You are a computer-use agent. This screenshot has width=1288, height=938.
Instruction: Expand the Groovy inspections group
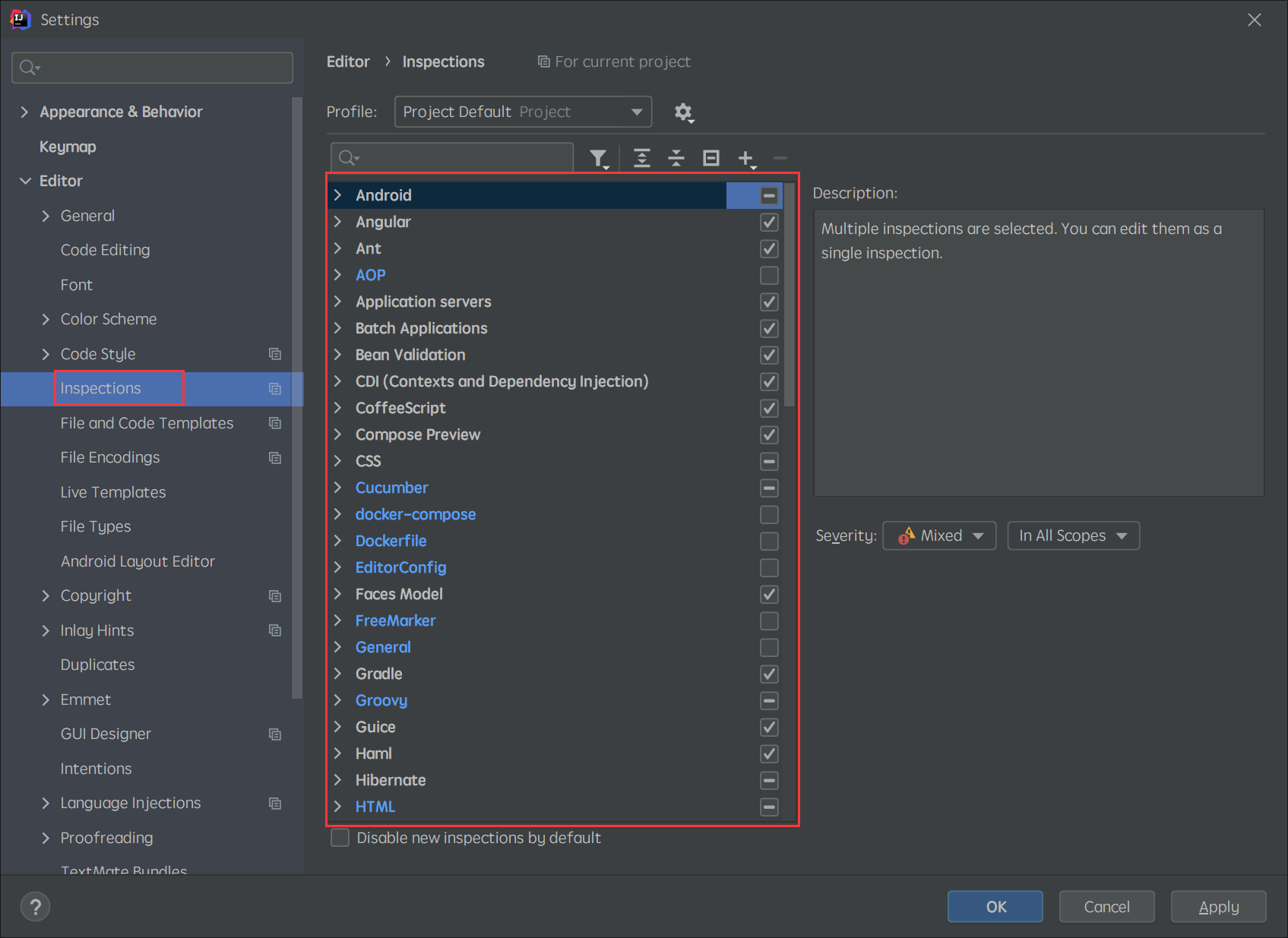click(x=338, y=700)
